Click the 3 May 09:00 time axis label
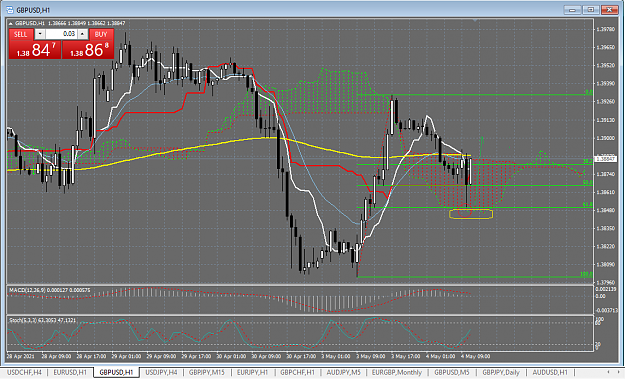The image size is (625, 379). click(371, 356)
